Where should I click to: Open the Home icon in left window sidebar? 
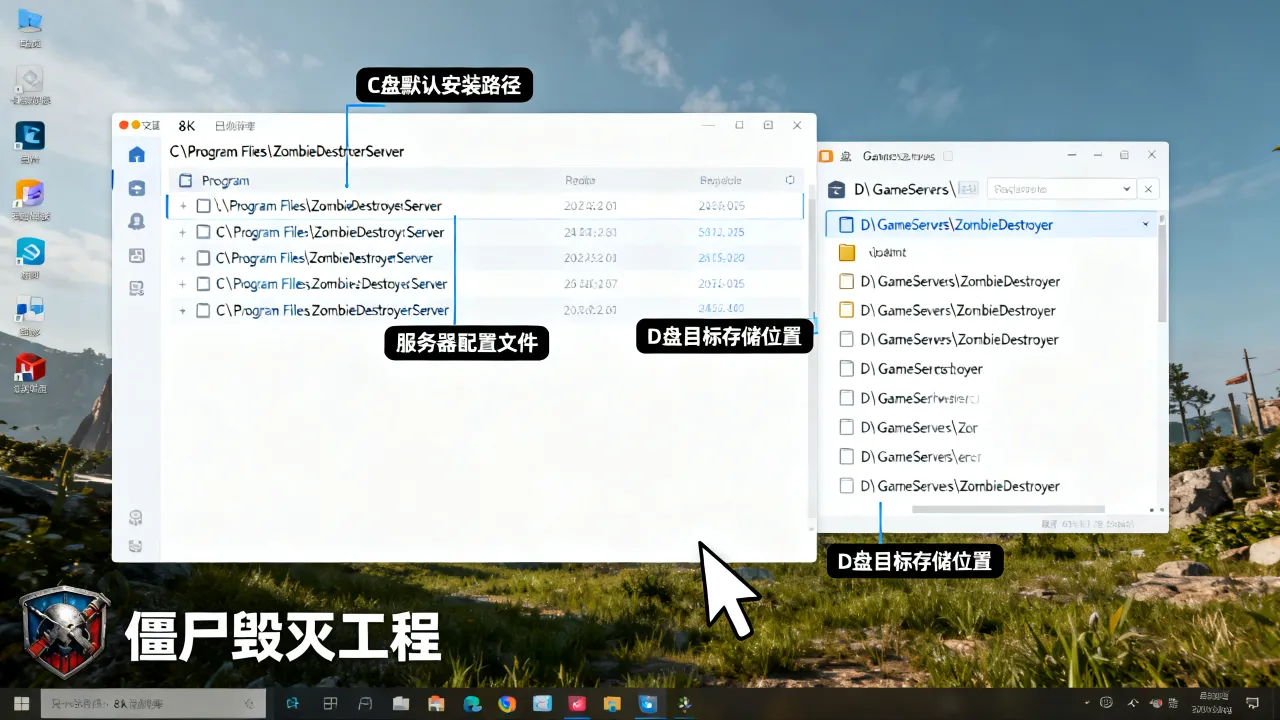[137, 154]
